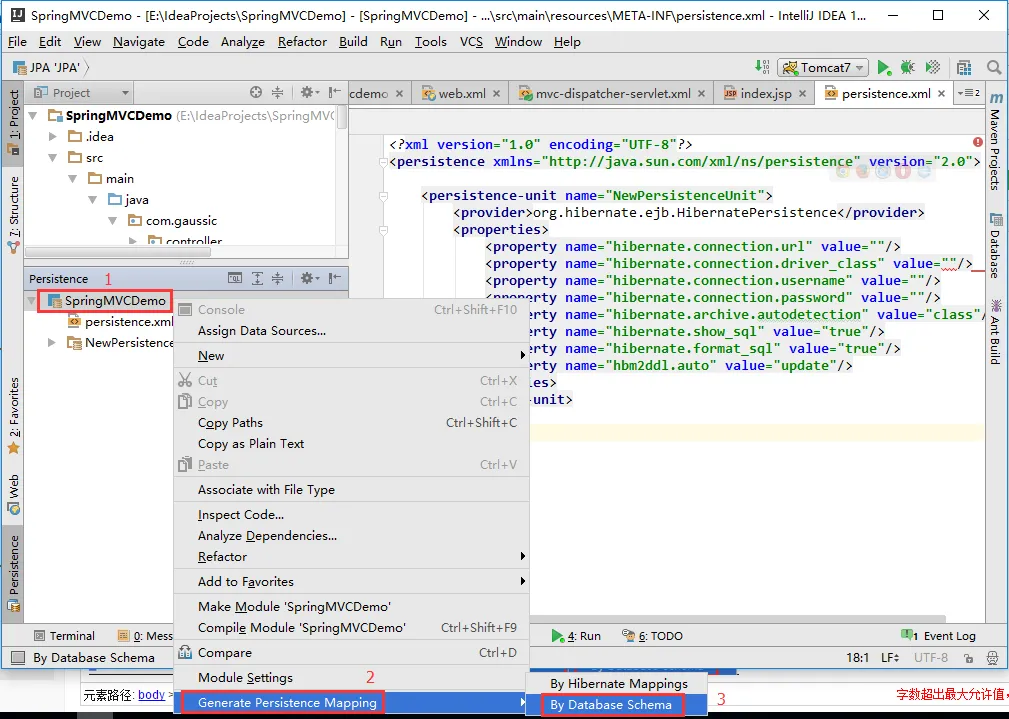This screenshot has width=1009, height=719.
Task: Open Module Settings from the context menu
Action: coord(351,678)
